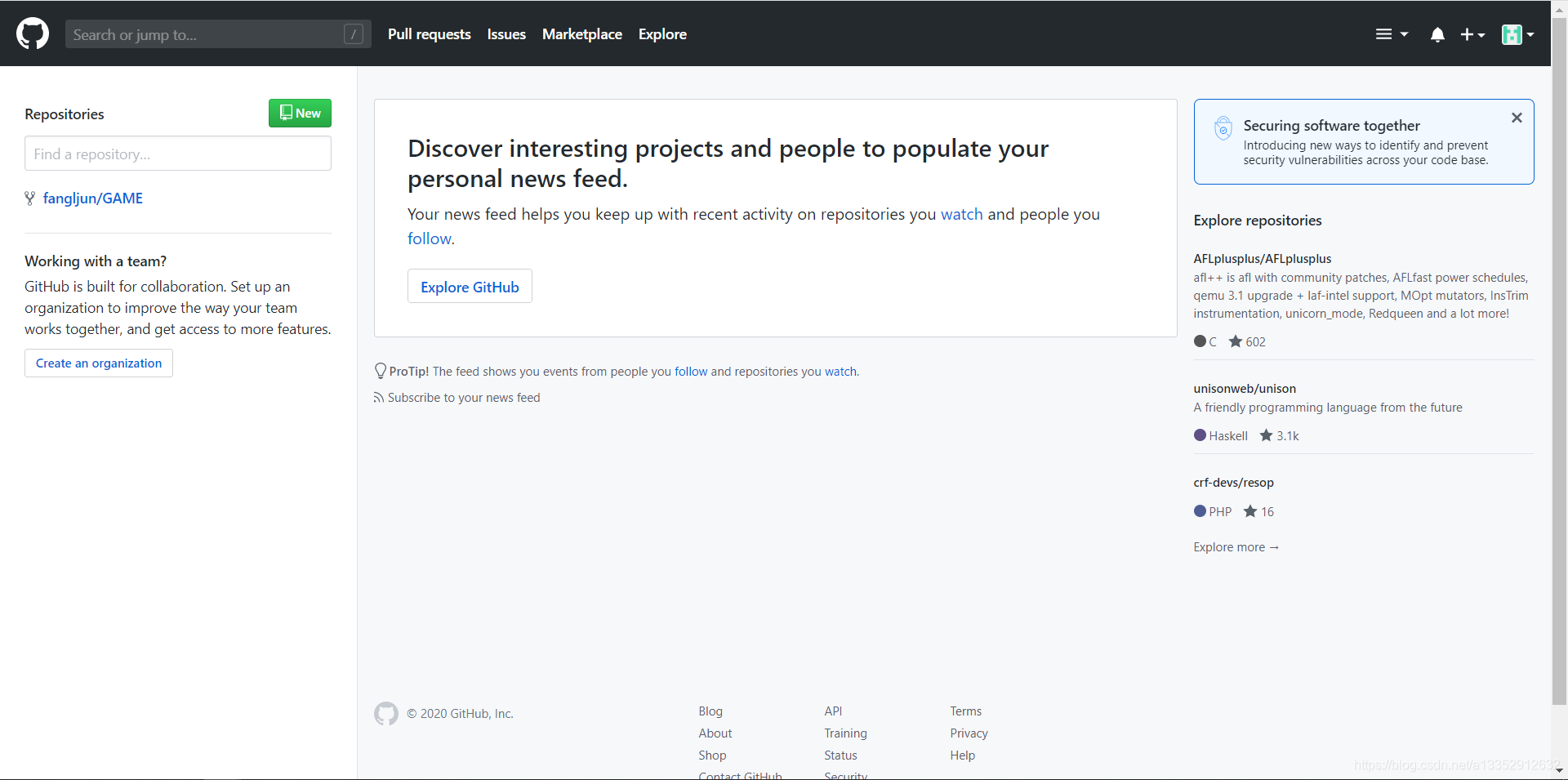Click the footer GitHub logo
1568x780 pixels.
pyautogui.click(x=386, y=713)
